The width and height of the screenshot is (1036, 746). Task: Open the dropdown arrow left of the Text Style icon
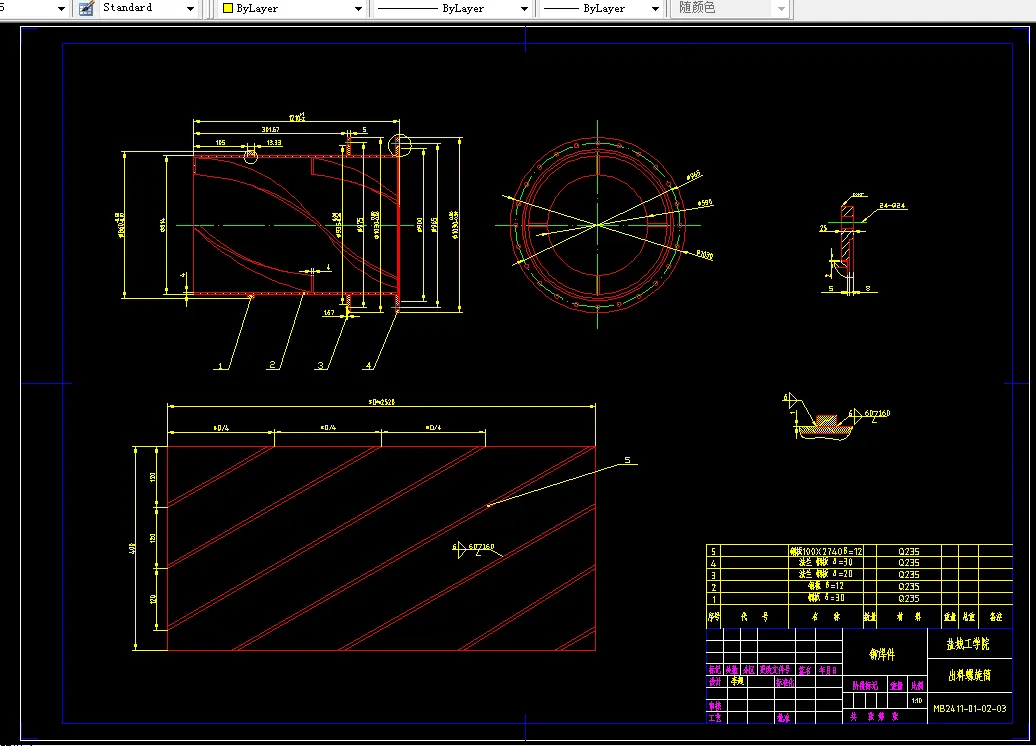(x=61, y=9)
